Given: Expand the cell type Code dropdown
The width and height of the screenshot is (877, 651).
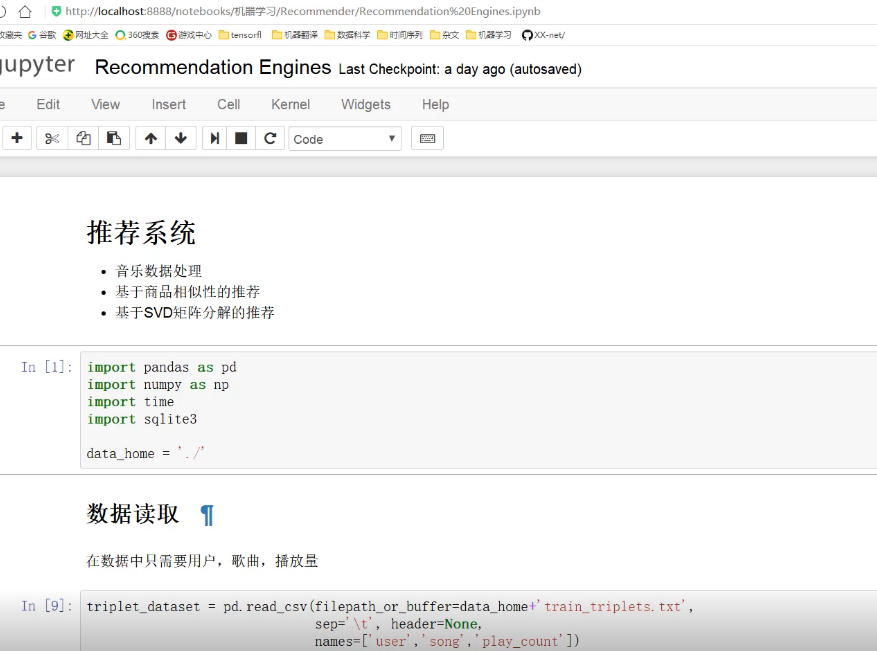Looking at the screenshot, I should tap(345, 139).
